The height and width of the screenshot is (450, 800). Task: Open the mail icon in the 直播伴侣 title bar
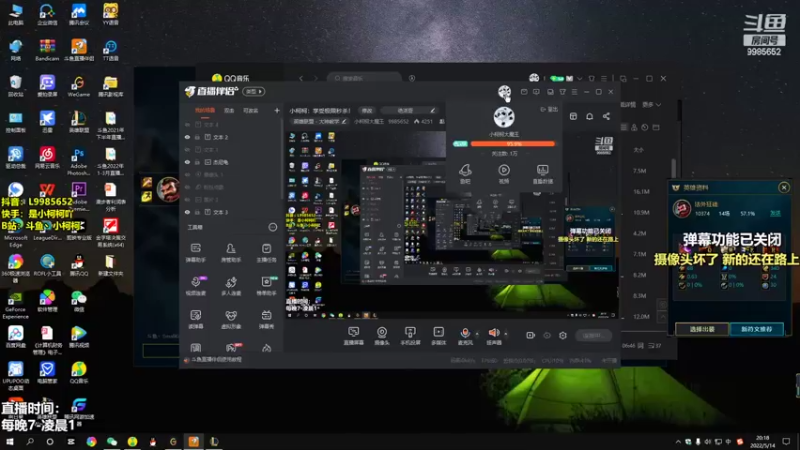click(x=524, y=92)
